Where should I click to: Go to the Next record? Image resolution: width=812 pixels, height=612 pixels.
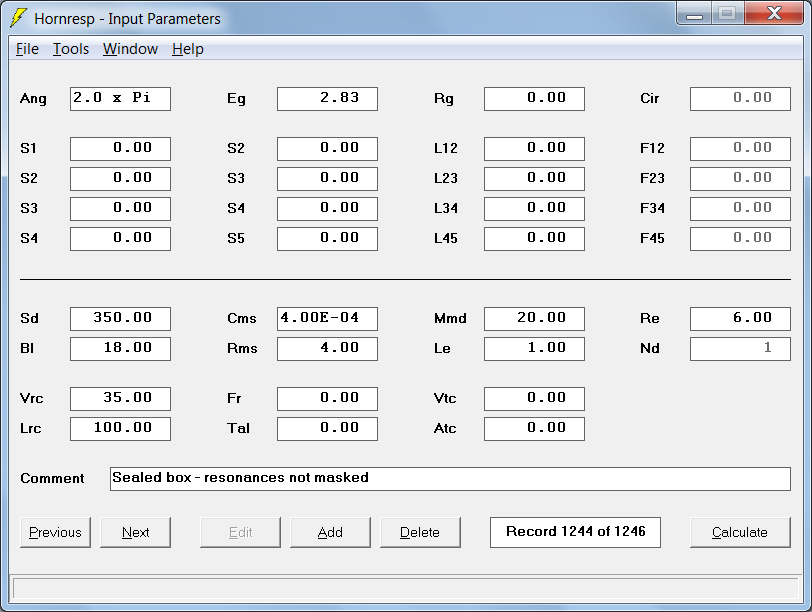coord(135,532)
